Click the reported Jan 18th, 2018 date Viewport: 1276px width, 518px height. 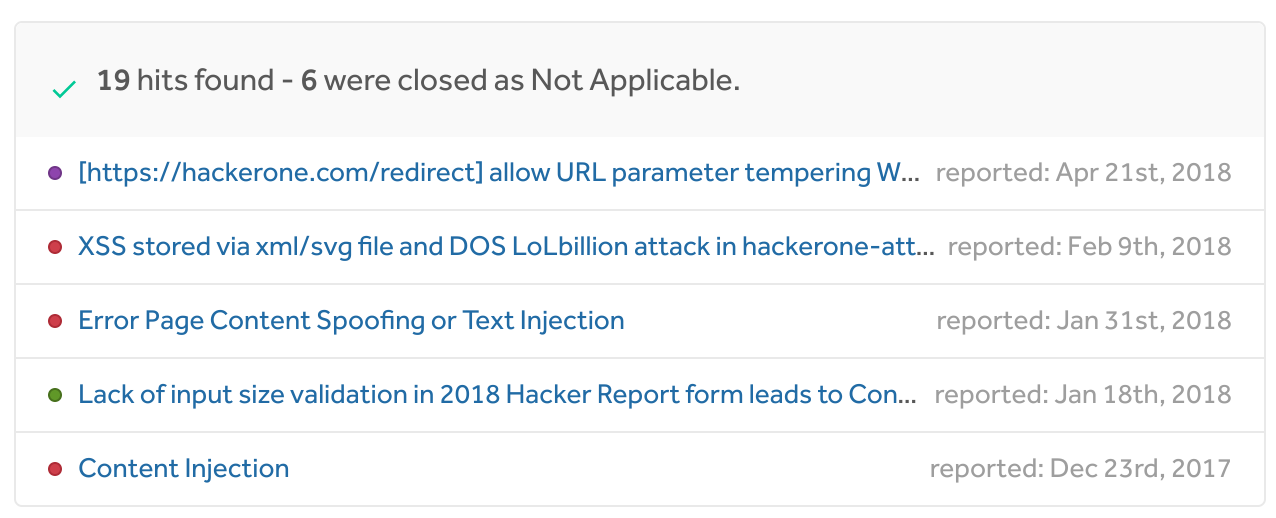tap(1083, 395)
